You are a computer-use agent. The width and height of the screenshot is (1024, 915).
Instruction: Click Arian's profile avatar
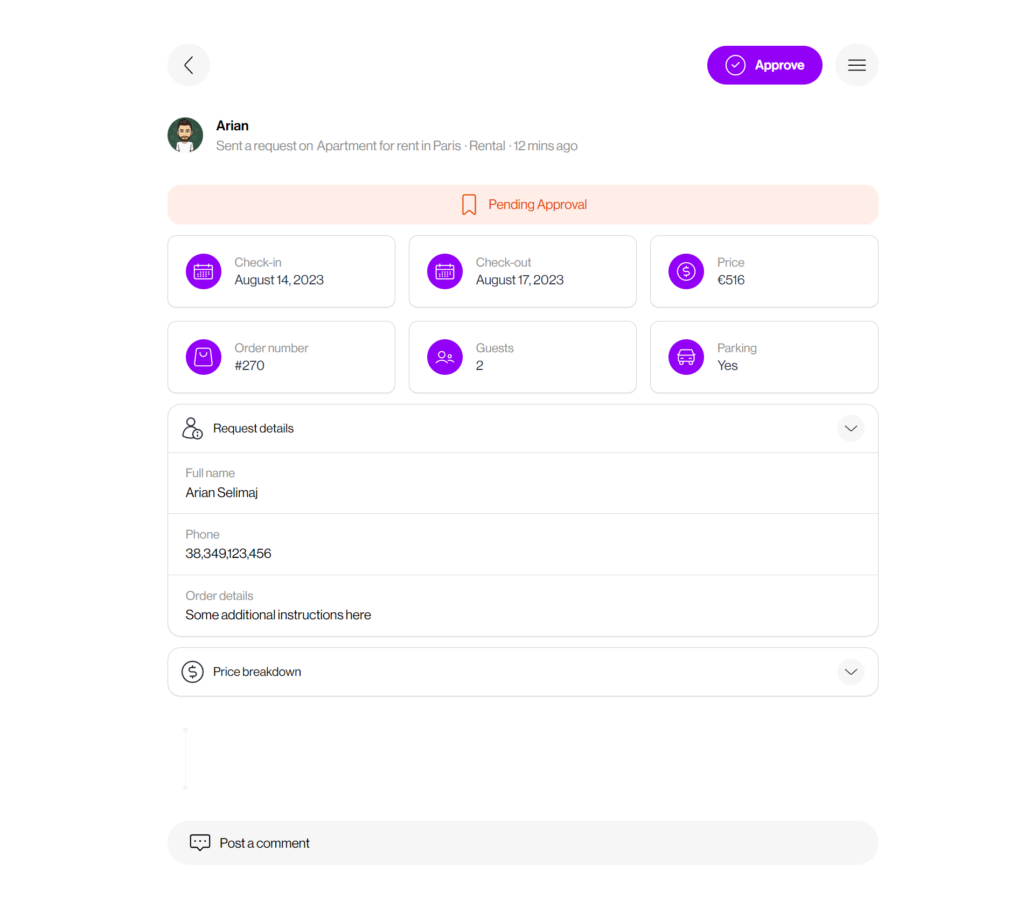click(x=185, y=135)
